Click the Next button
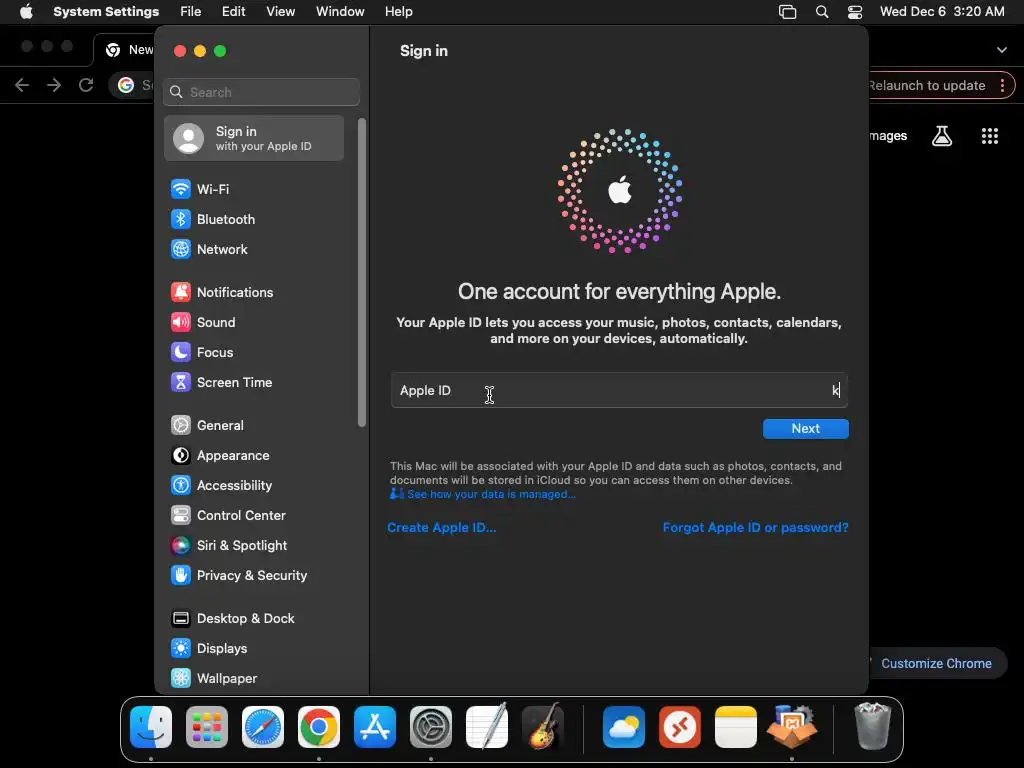 point(806,429)
